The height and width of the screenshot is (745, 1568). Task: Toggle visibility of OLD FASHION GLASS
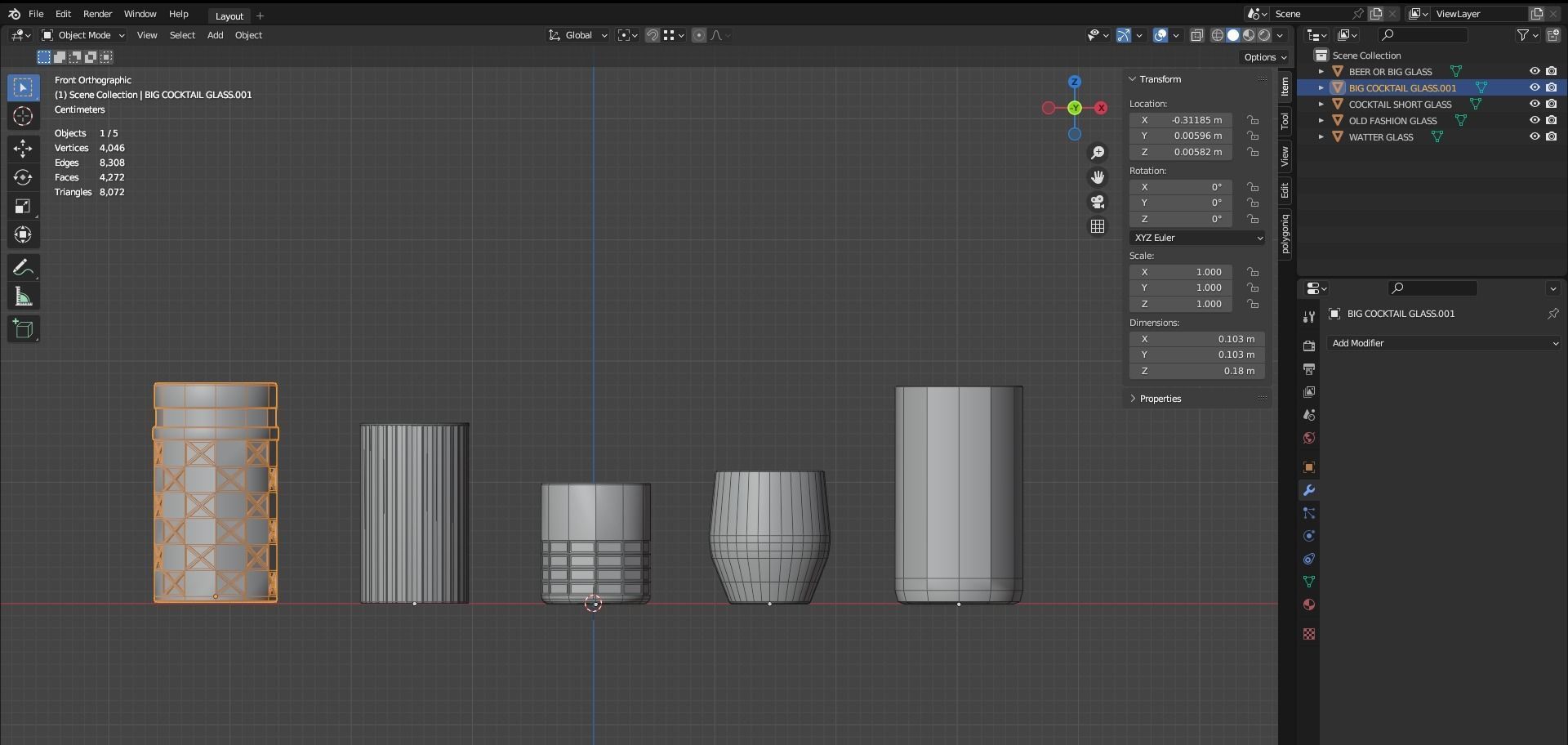[1535, 121]
